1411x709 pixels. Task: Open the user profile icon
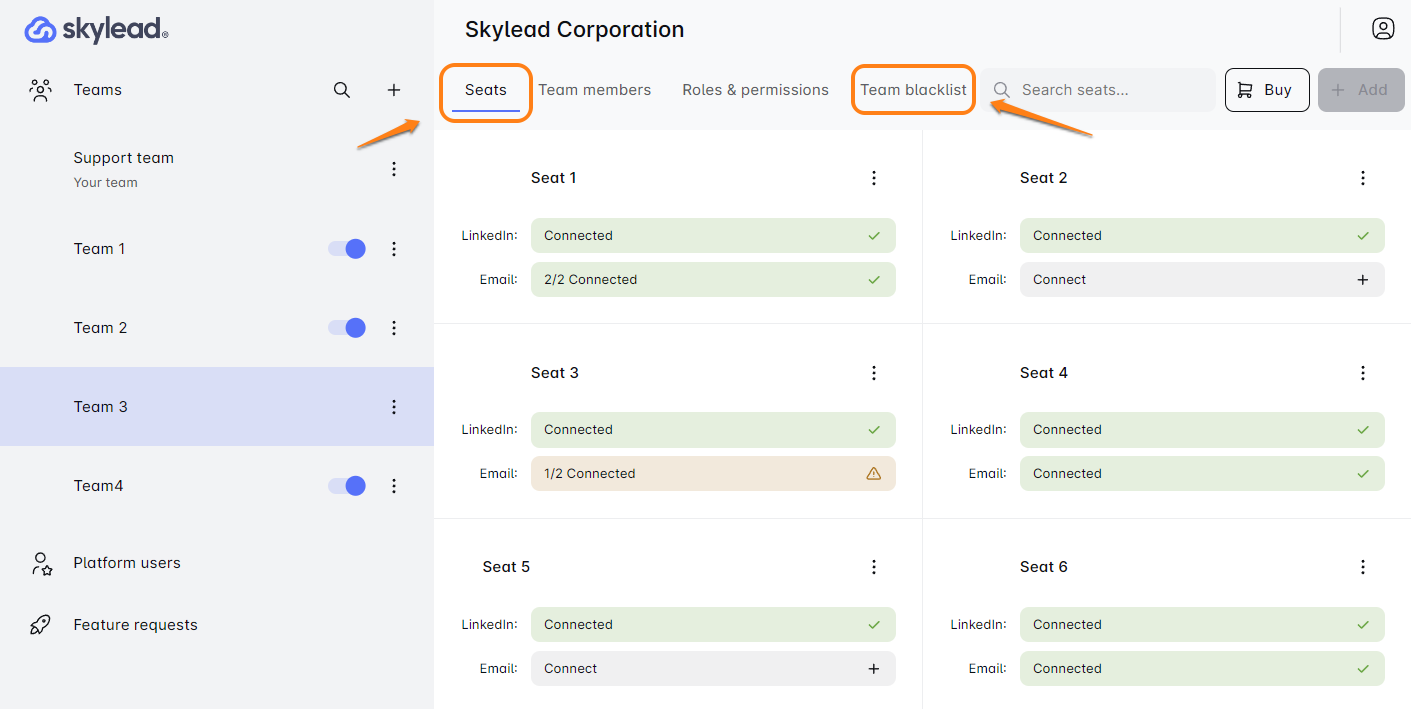pos(1383,29)
